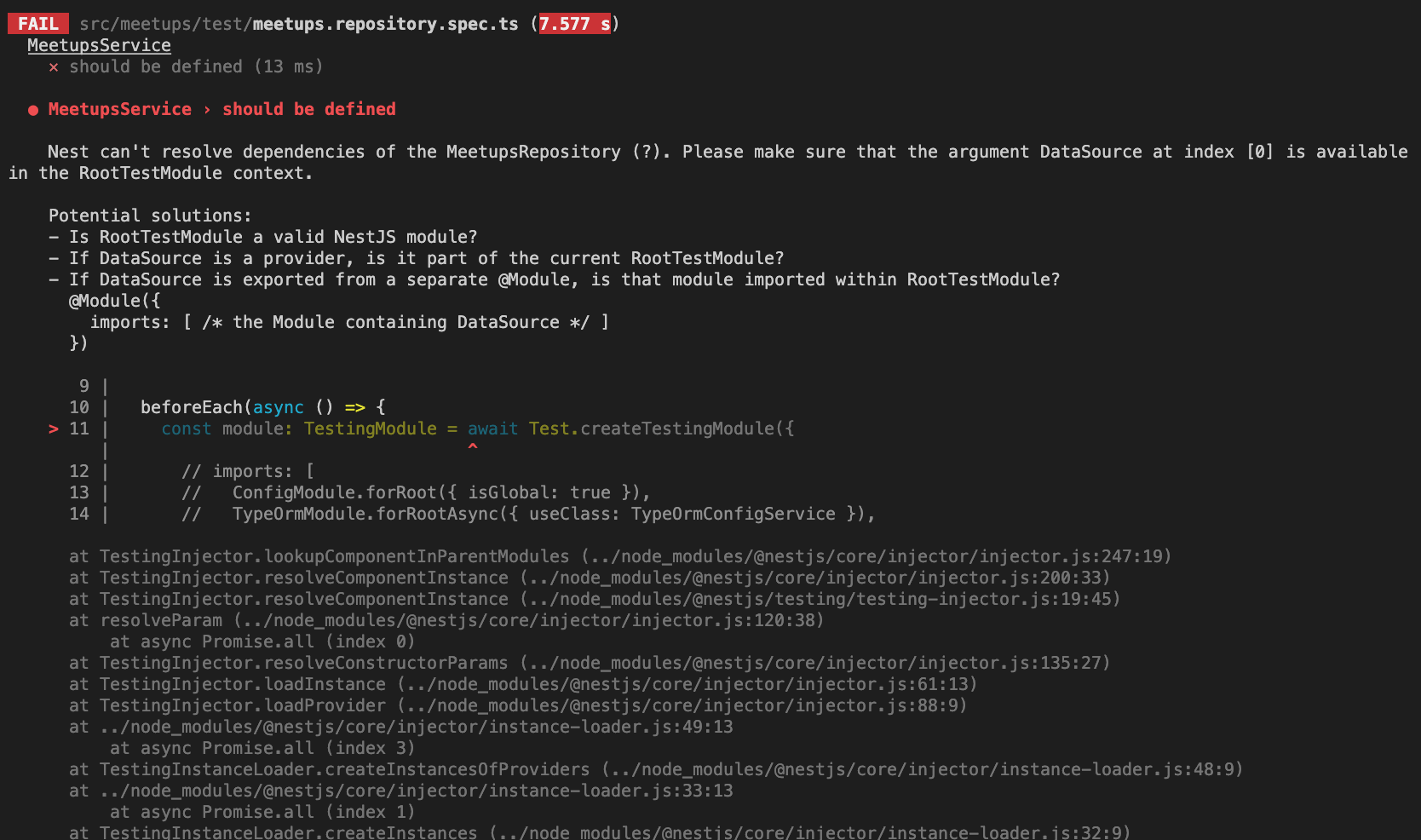Click the 'should be defined (13 ms)' test line
Screen dimensions: 1421x840
(196, 66)
